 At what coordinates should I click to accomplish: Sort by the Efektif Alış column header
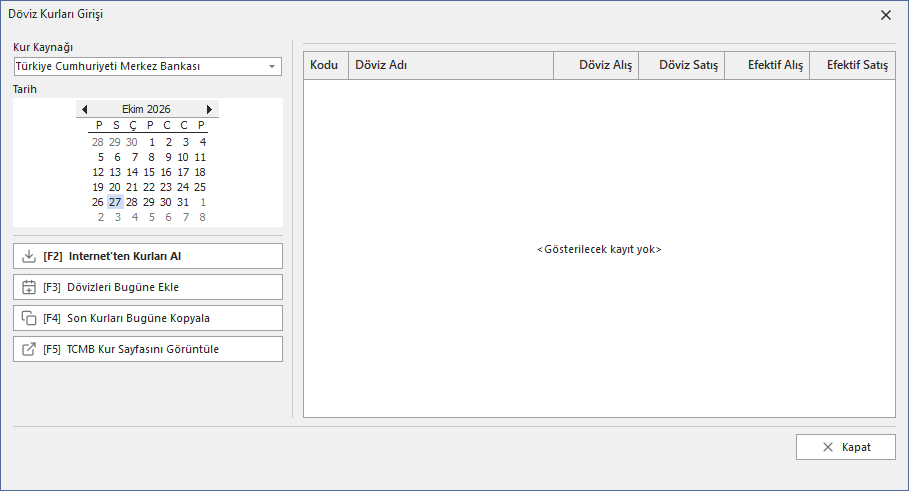coord(767,65)
